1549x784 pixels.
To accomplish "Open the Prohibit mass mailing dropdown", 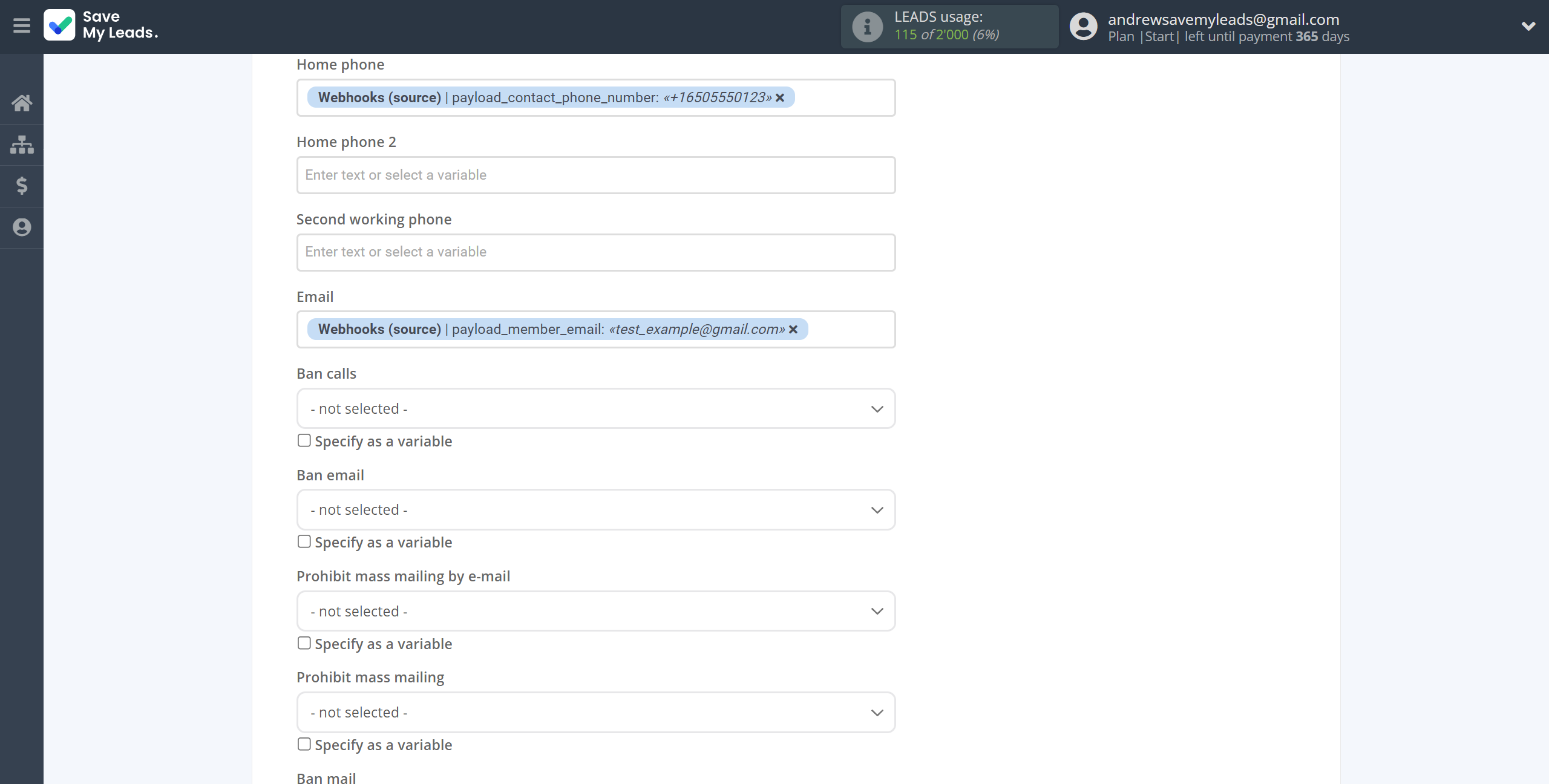I will point(596,713).
